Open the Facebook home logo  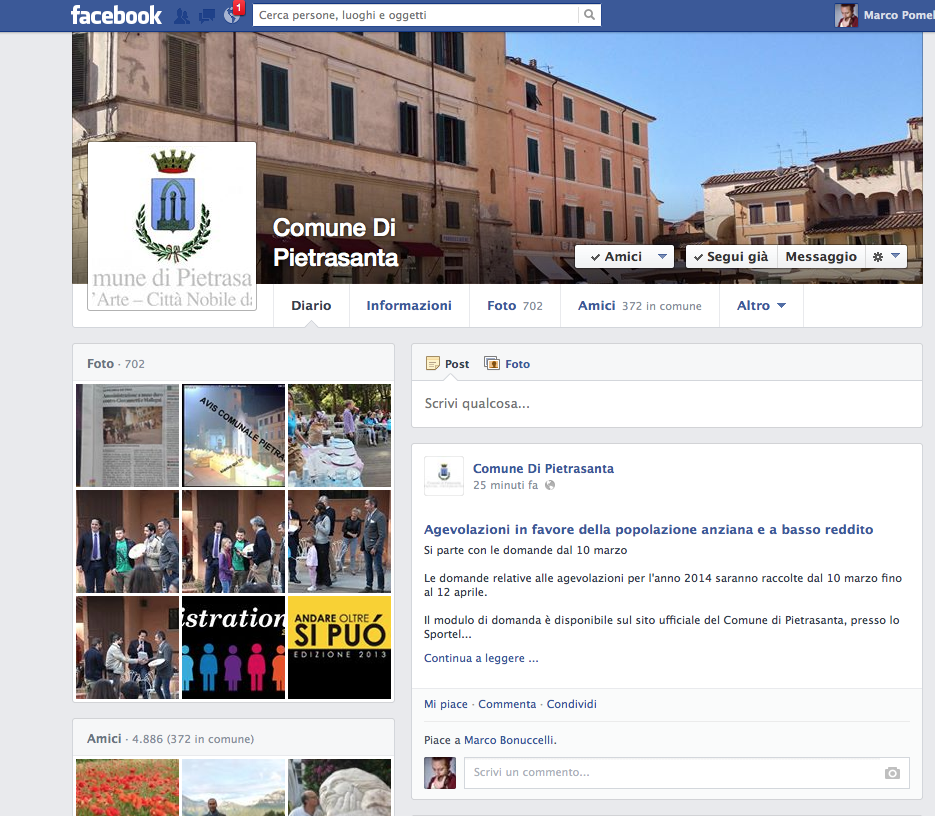click(116, 15)
